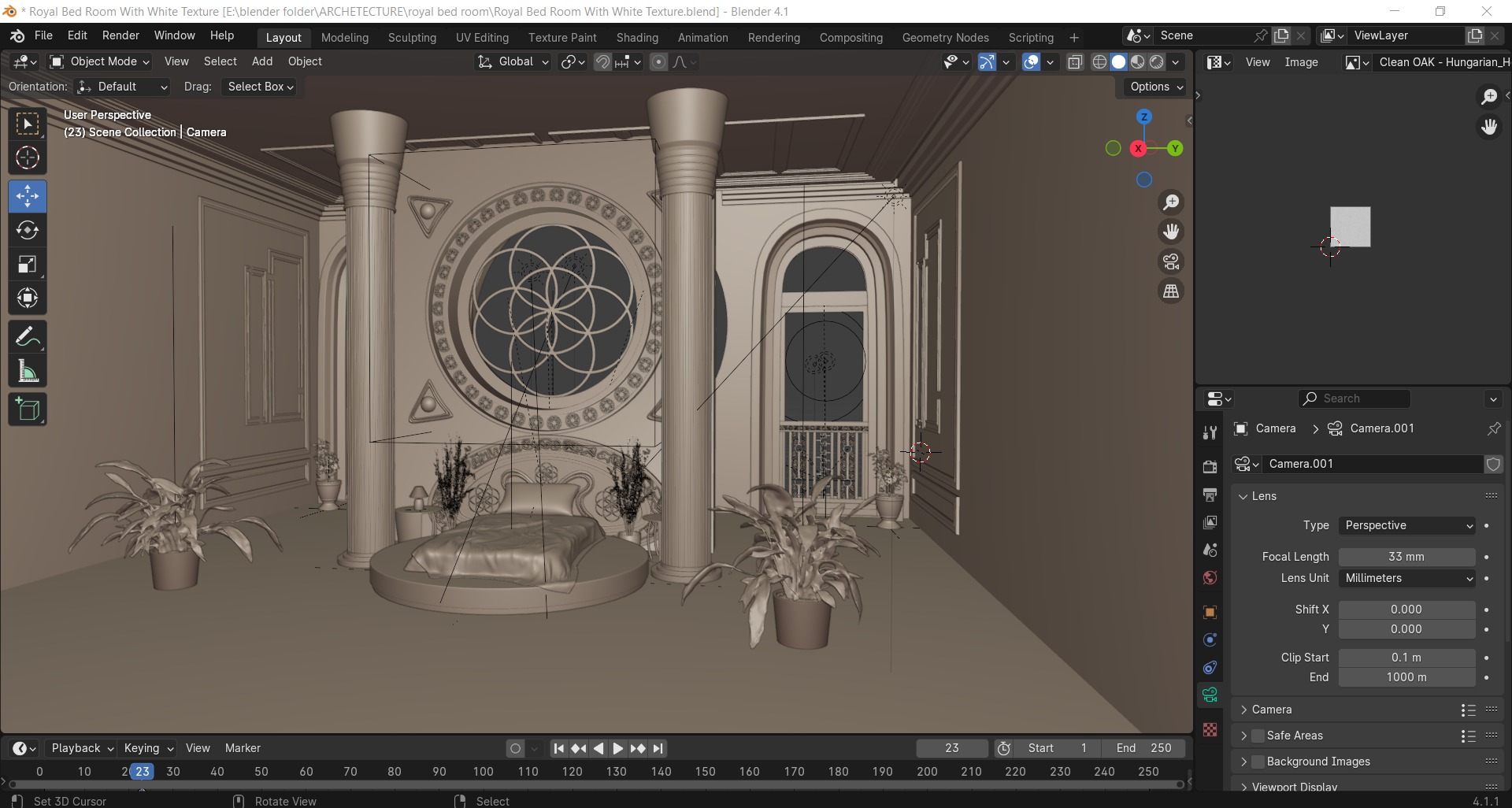This screenshot has height=808, width=1512.
Task: Select the Transform tool
Action: tap(28, 298)
